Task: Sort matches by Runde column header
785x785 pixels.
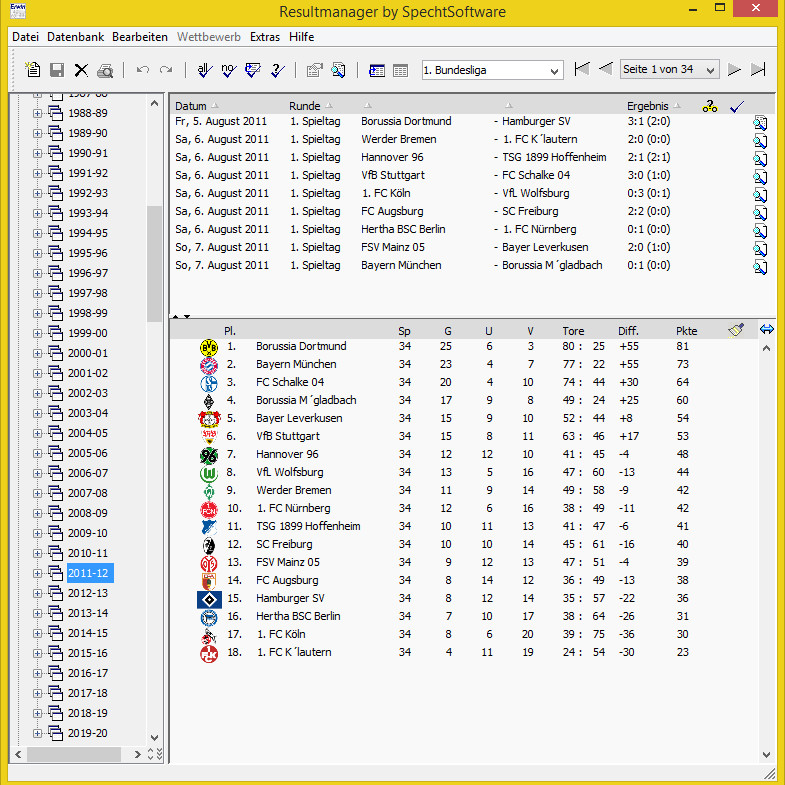Action: click(x=304, y=106)
